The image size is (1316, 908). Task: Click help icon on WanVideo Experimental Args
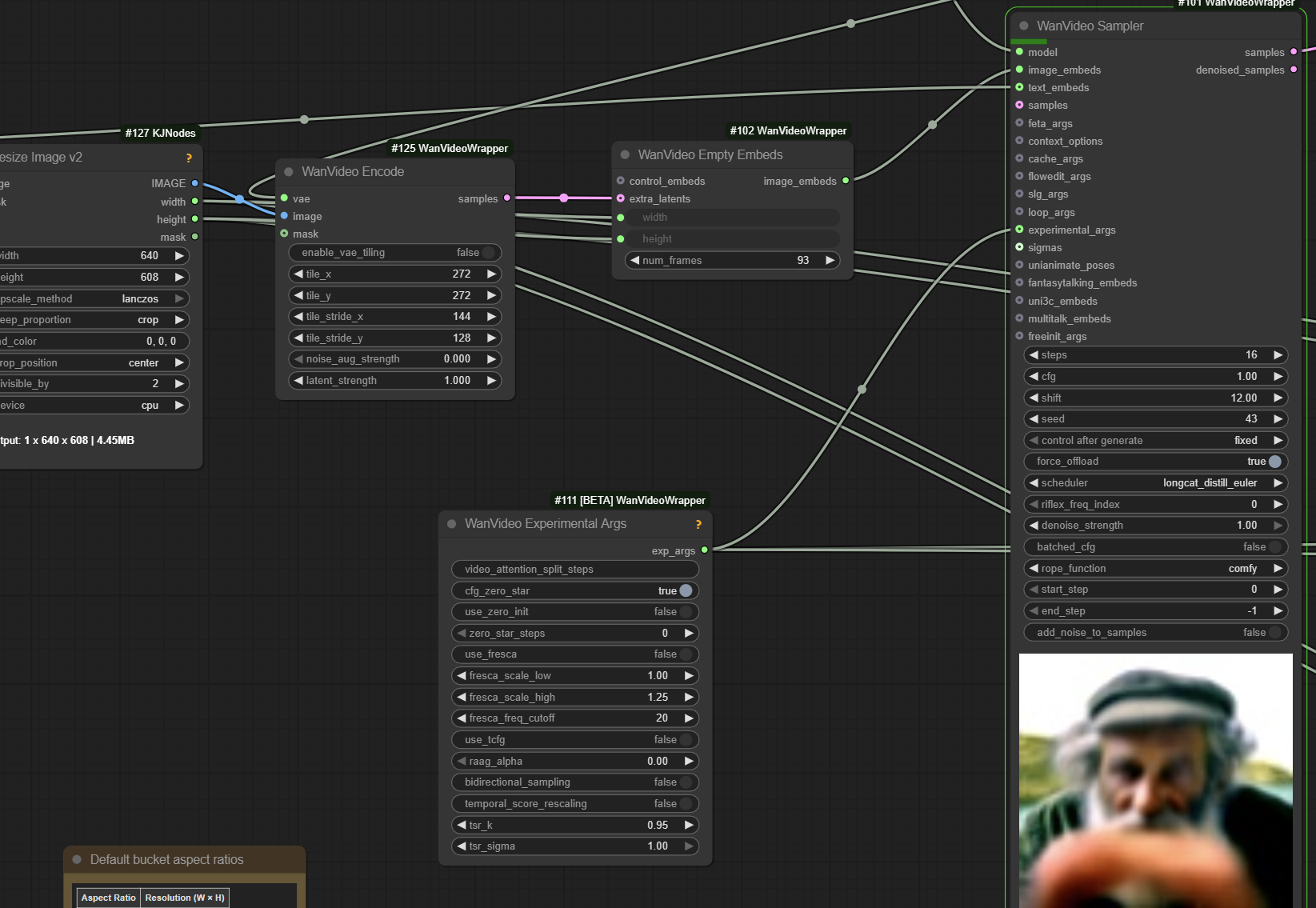tap(698, 525)
